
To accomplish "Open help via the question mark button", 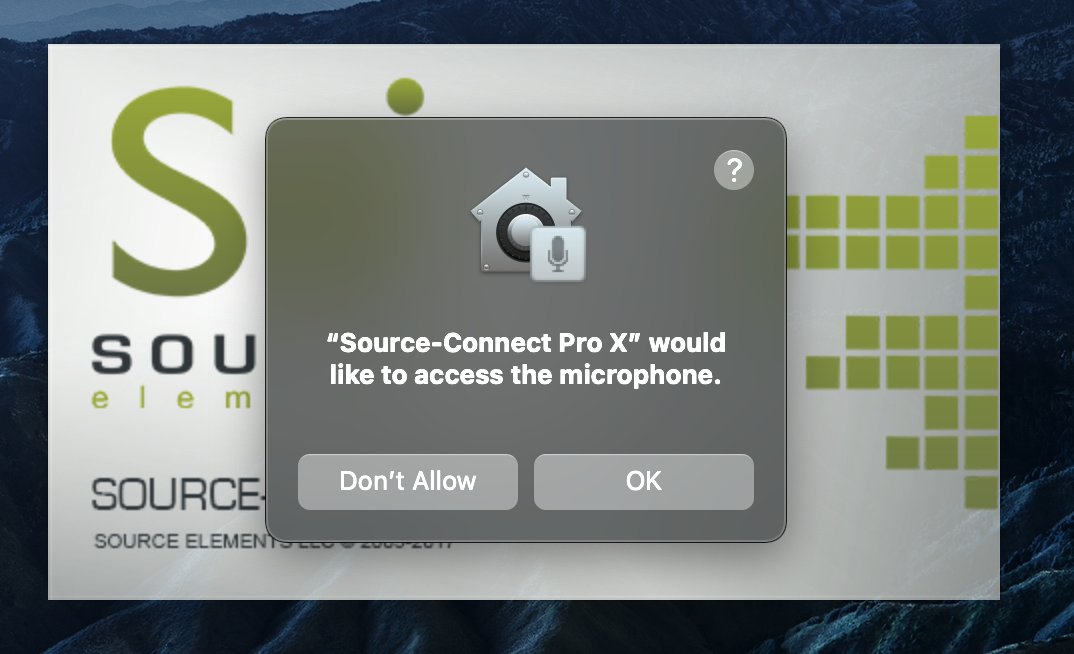I will tap(734, 170).
